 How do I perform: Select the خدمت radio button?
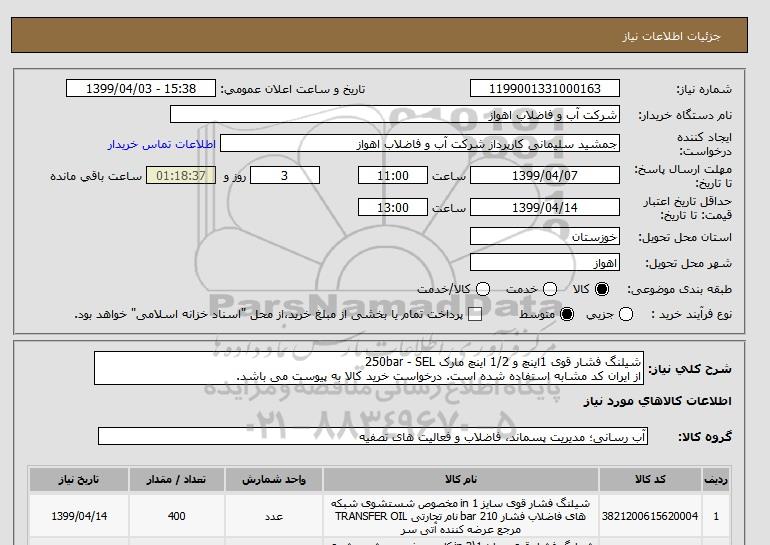(550, 289)
